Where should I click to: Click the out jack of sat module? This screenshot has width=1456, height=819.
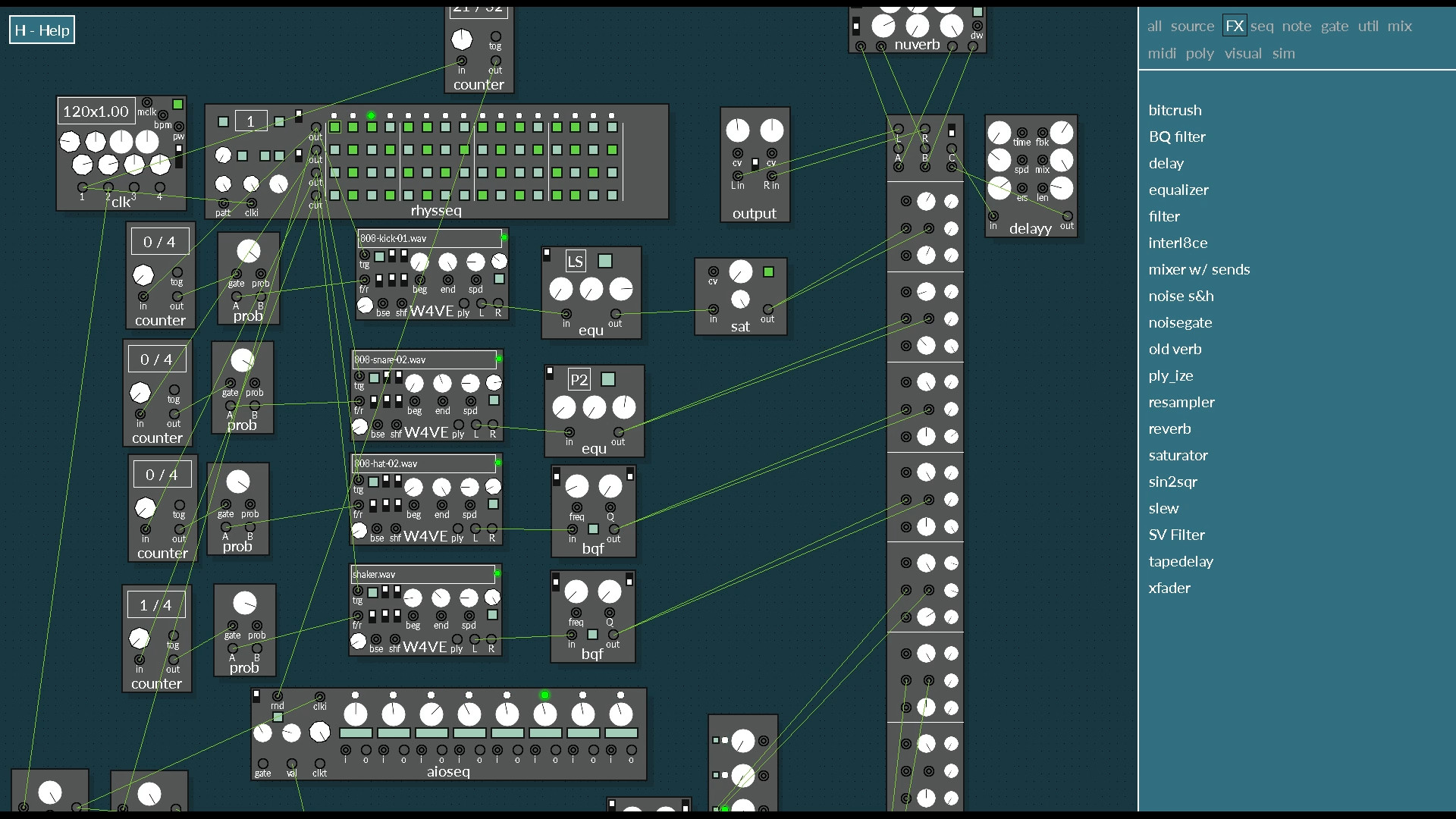tap(767, 309)
